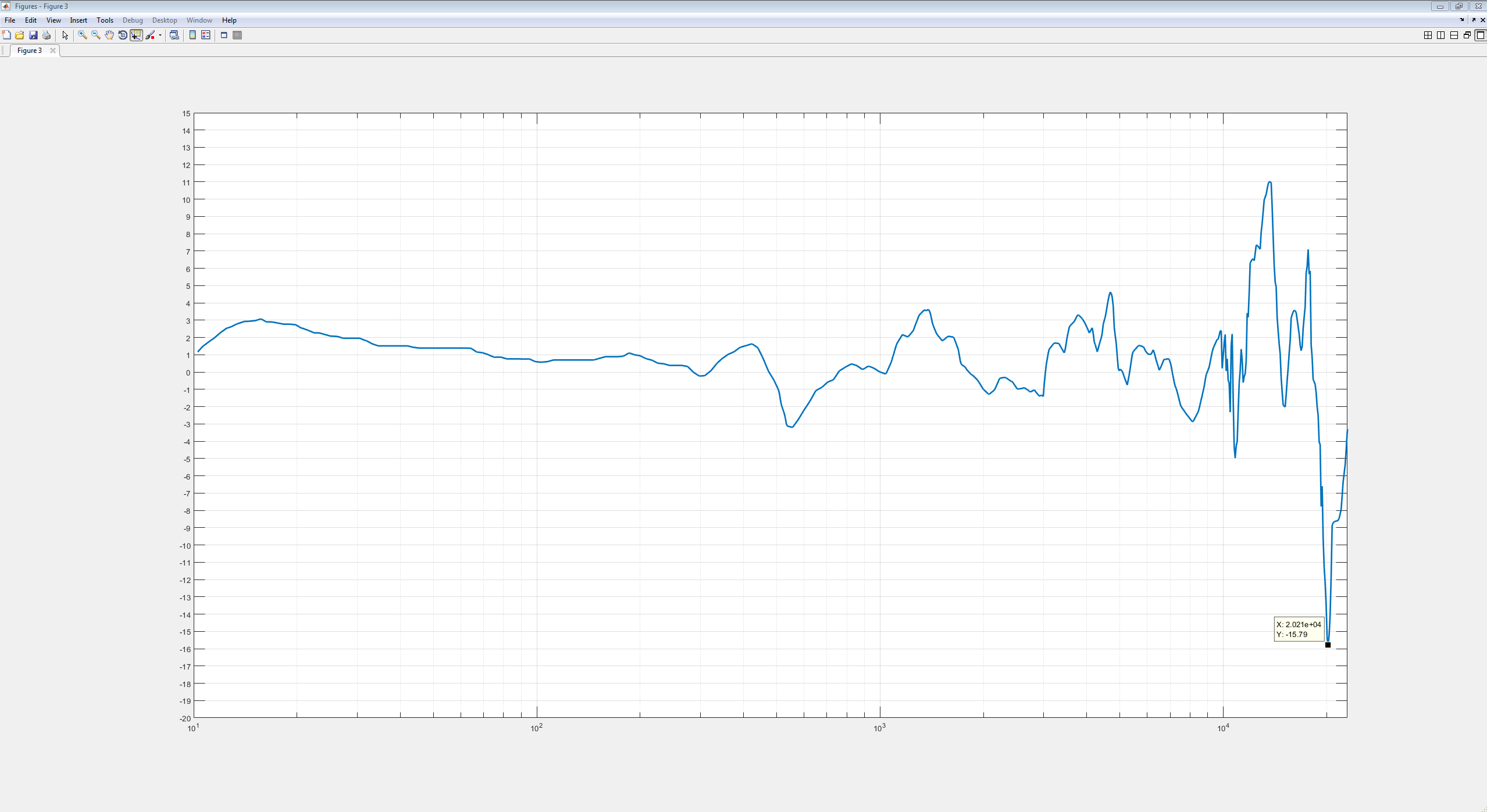The image size is (1487, 812).
Task: Open a file with the folder icon
Action: click(x=20, y=35)
